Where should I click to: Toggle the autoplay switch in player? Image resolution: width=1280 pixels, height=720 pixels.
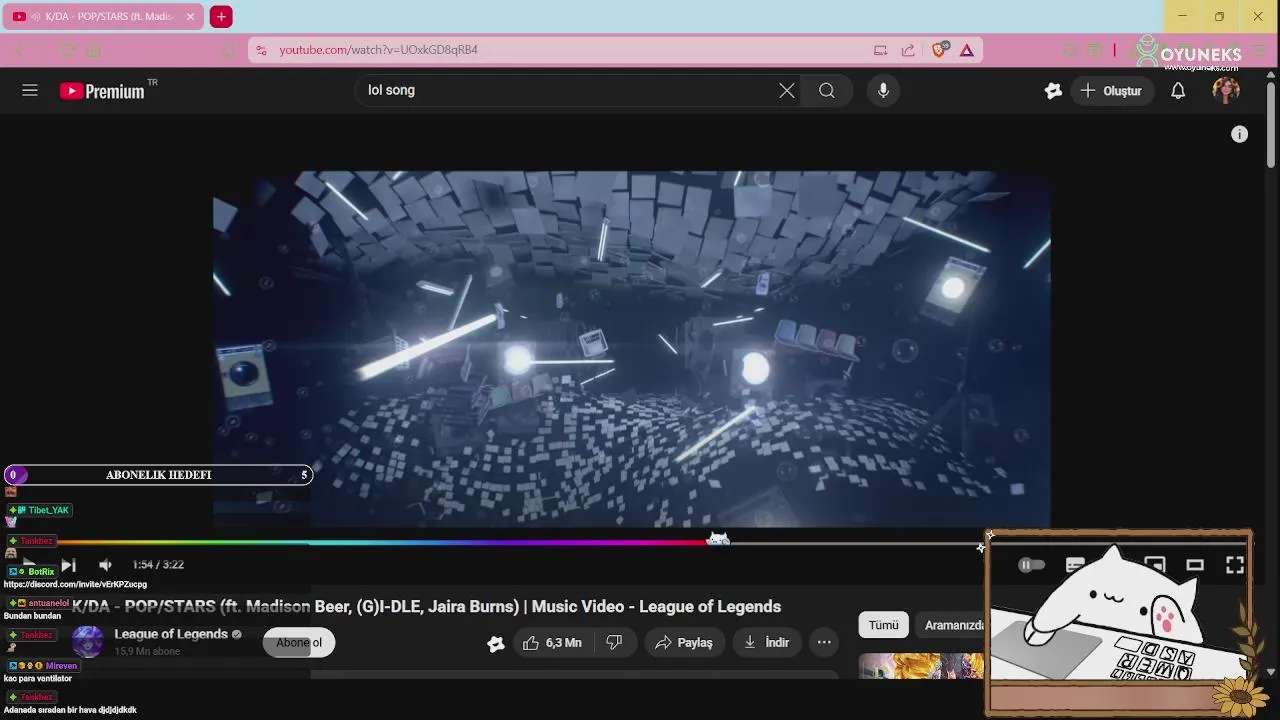1031,565
